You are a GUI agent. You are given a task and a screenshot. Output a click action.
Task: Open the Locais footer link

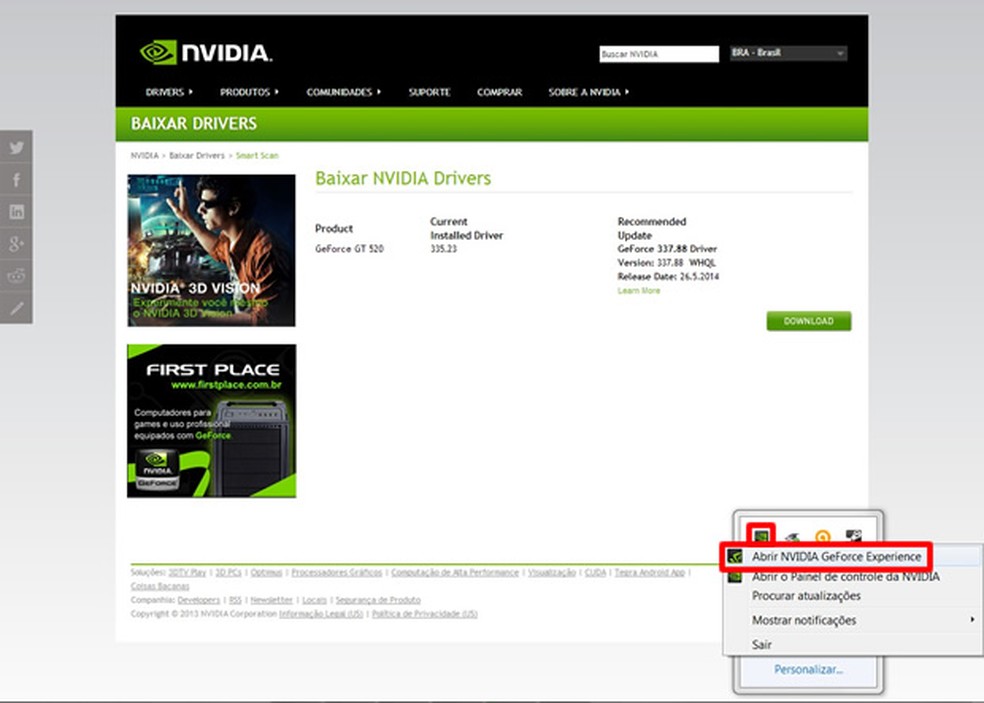coord(314,600)
